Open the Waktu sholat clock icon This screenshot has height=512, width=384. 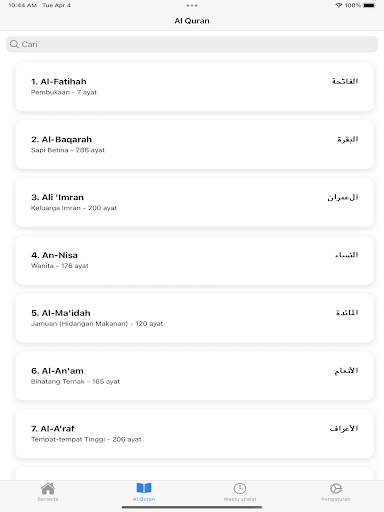tap(240, 489)
